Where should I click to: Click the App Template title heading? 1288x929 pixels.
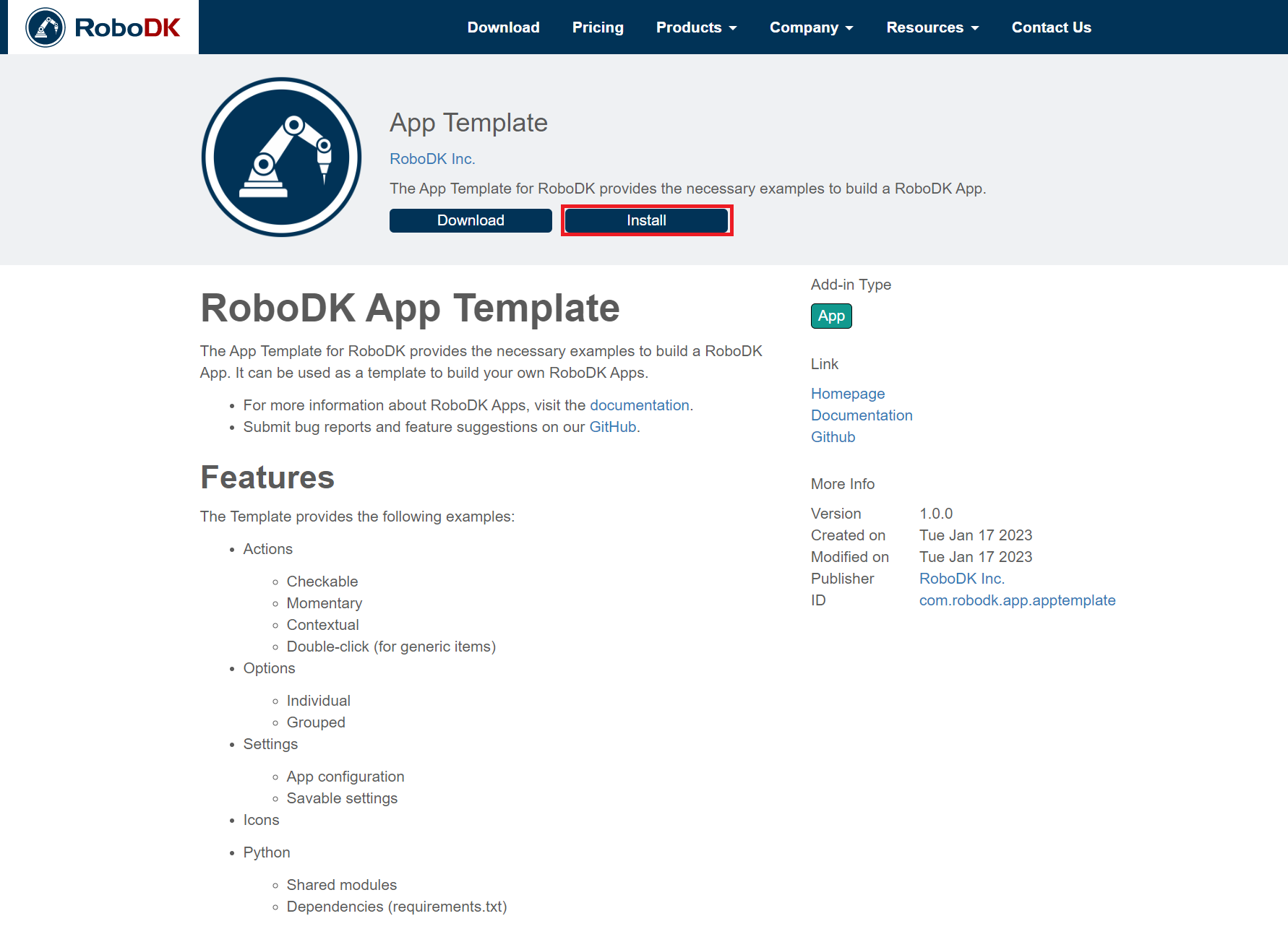(468, 123)
